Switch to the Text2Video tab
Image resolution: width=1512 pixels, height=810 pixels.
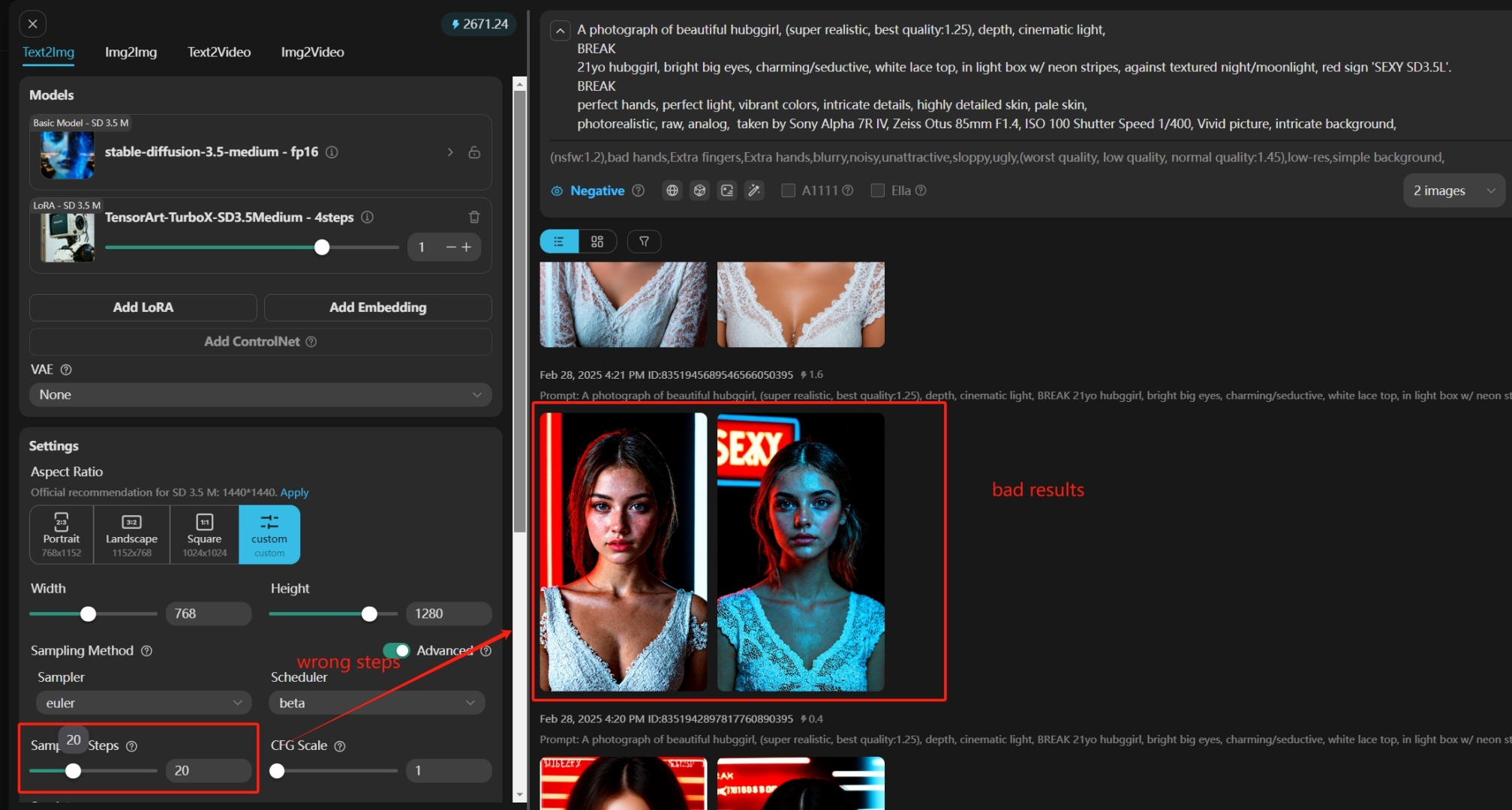(219, 52)
